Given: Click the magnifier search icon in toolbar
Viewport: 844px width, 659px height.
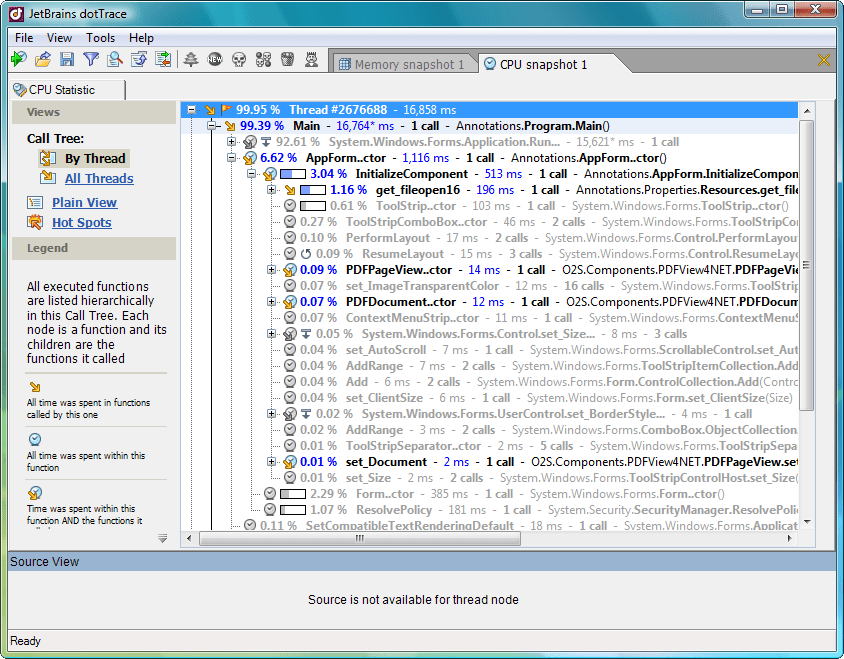Looking at the screenshot, I should click(115, 60).
